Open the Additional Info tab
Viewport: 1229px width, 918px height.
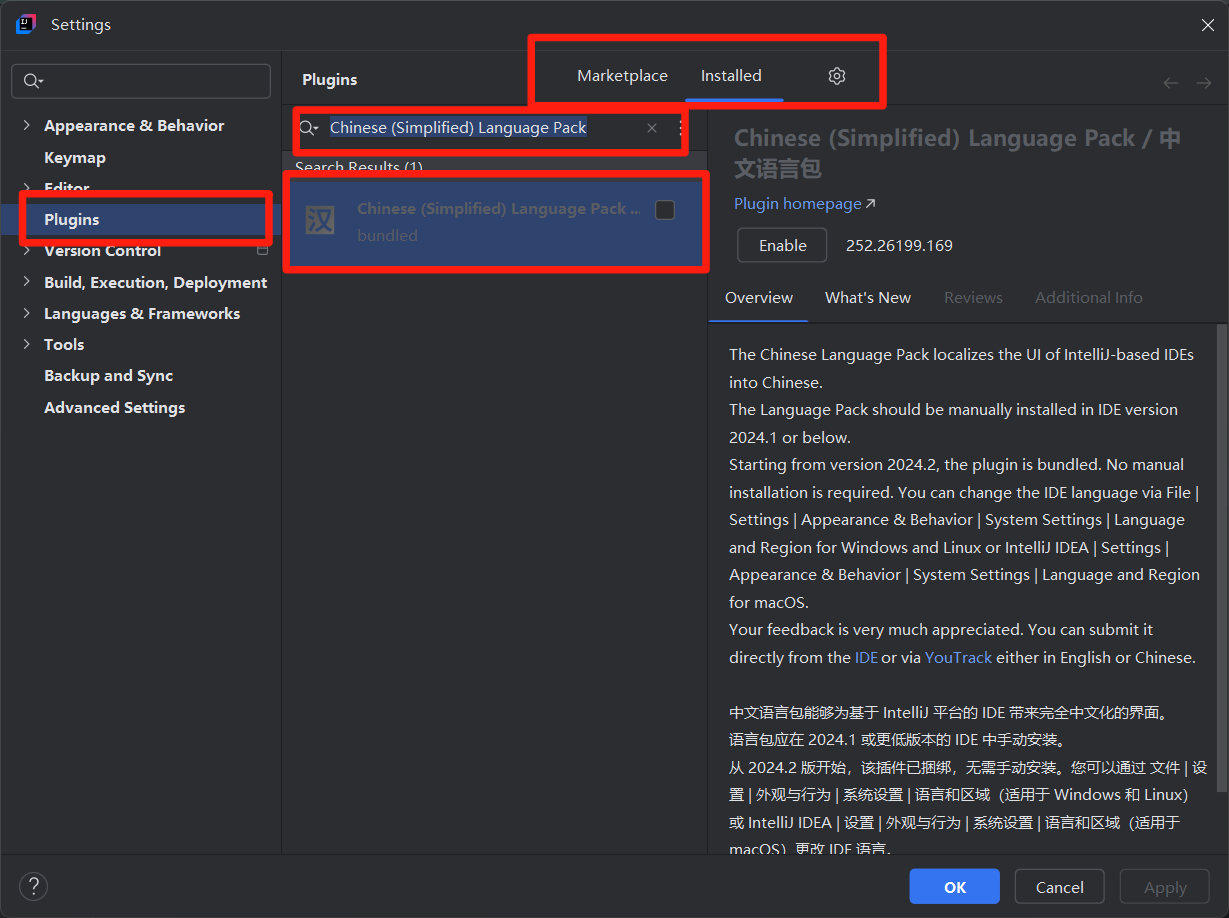(1089, 298)
